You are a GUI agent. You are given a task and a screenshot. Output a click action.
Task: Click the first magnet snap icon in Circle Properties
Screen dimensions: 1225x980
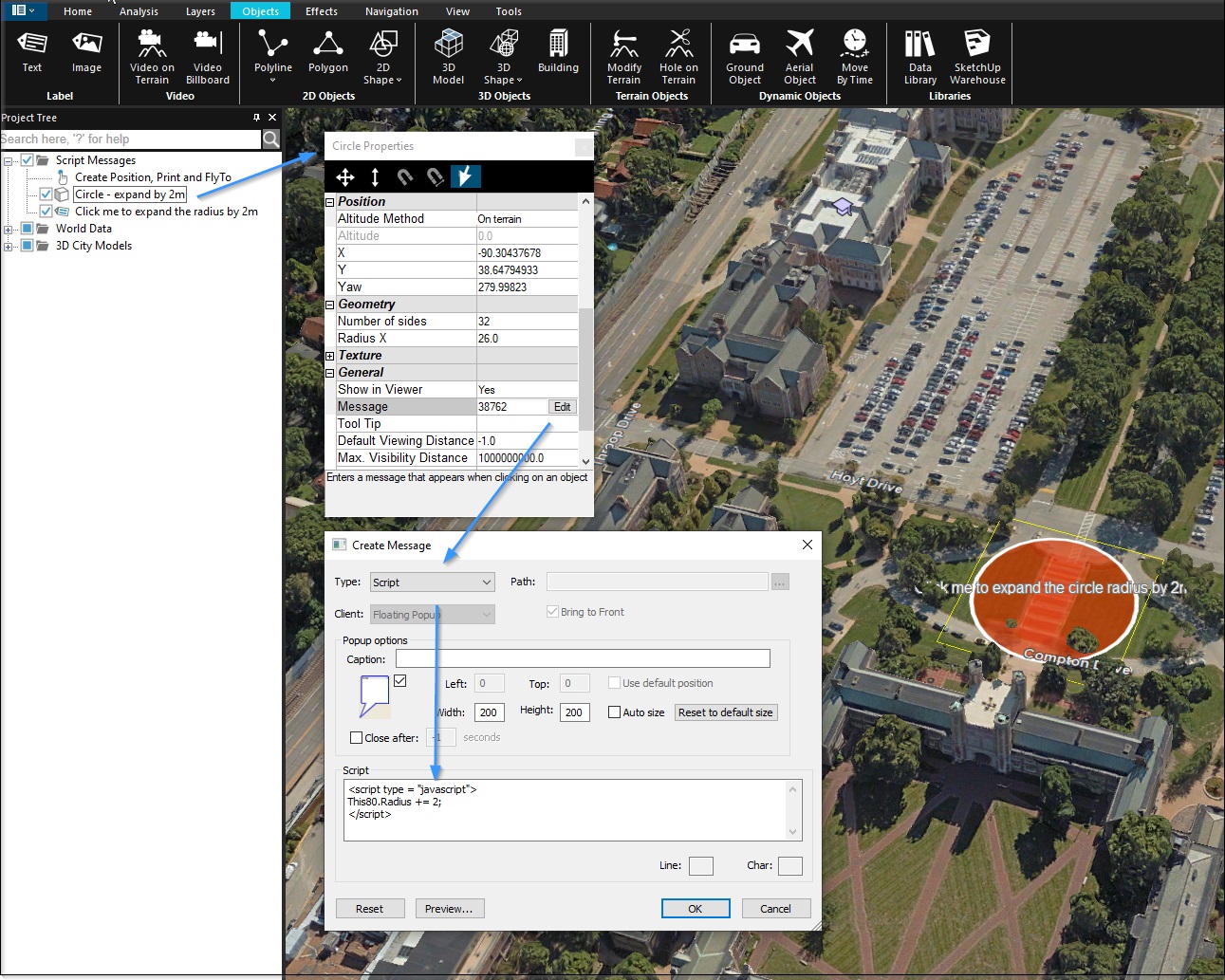405,176
